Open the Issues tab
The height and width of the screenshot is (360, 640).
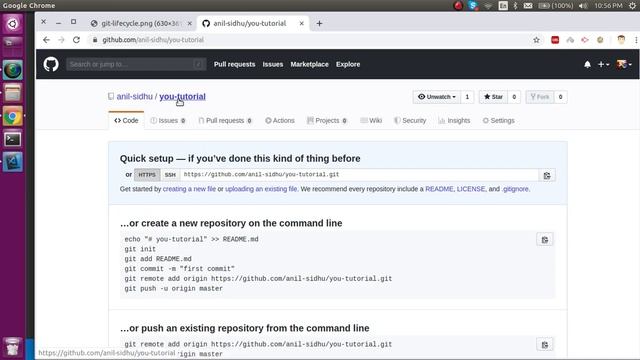pos(168,121)
